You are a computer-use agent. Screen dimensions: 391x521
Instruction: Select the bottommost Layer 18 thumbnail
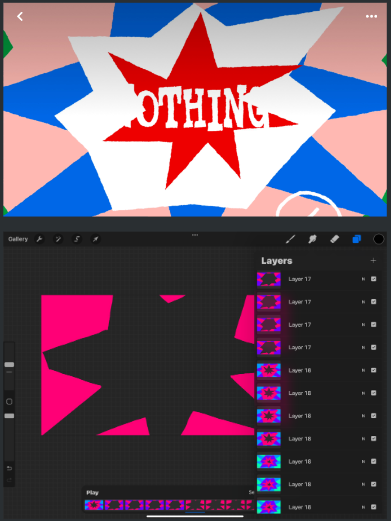269,507
